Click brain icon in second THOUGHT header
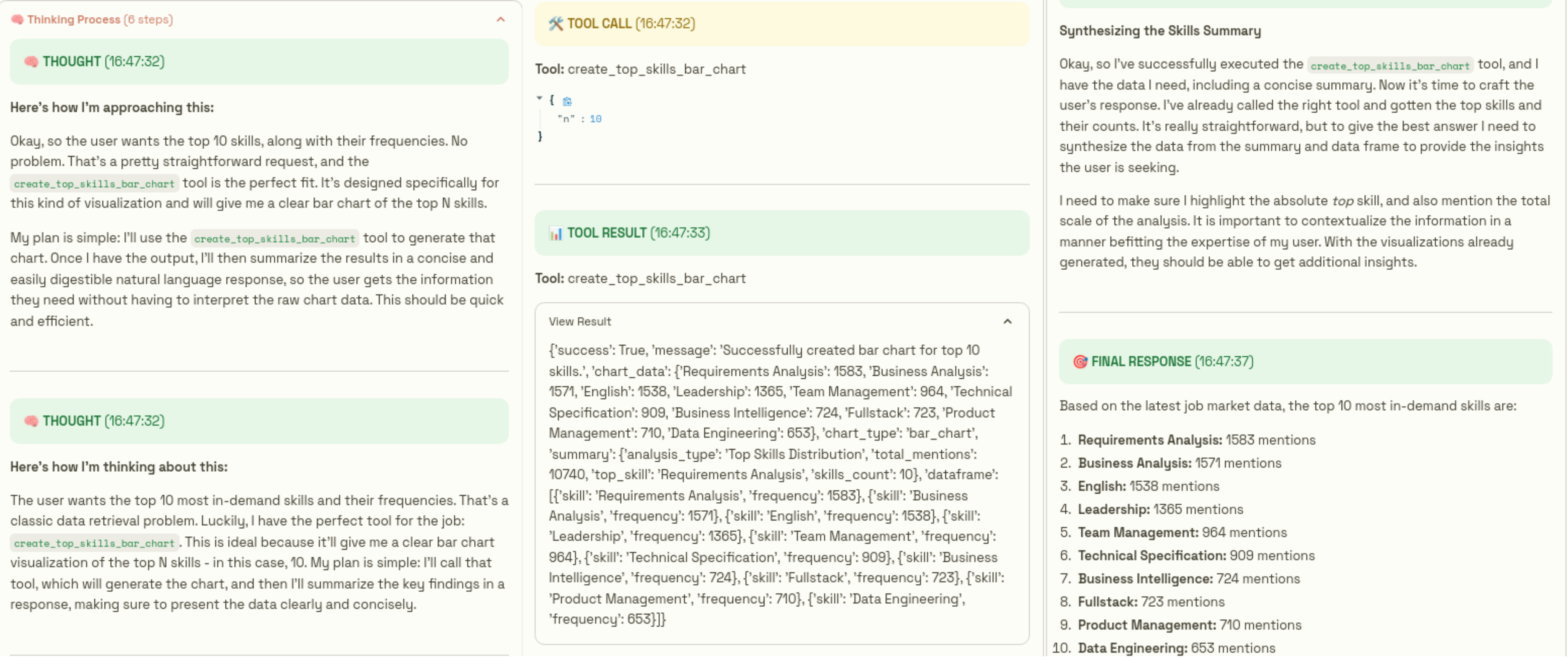Image resolution: width=1568 pixels, height=657 pixels. pyautogui.click(x=31, y=421)
